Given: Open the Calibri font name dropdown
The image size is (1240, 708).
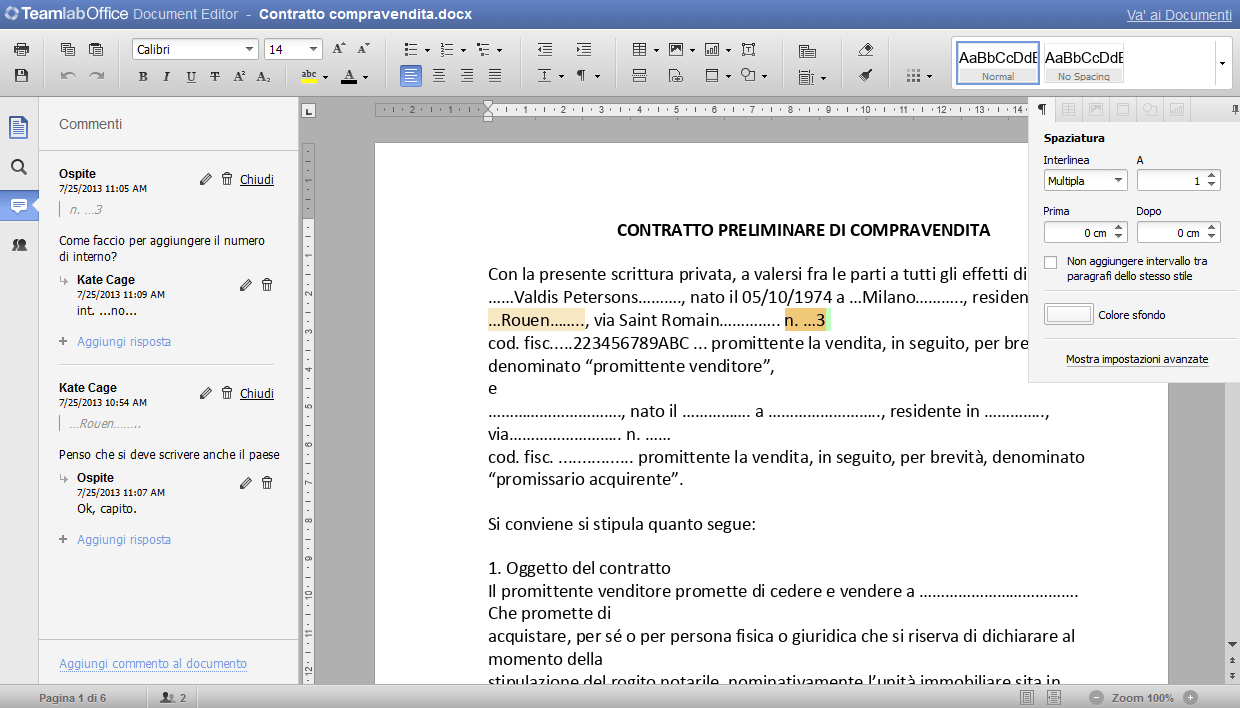Looking at the screenshot, I should click(250, 49).
